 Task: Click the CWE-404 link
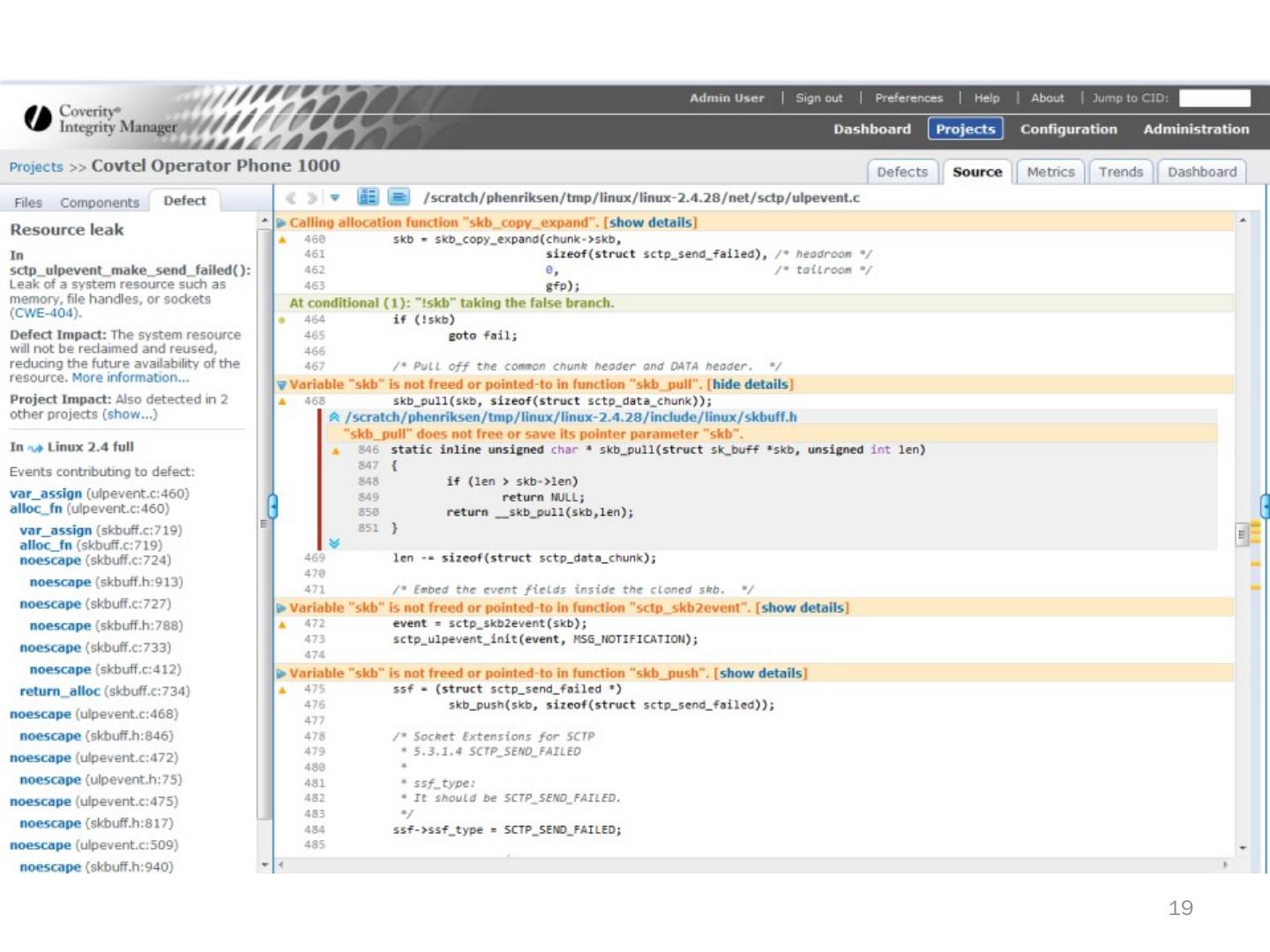44,313
